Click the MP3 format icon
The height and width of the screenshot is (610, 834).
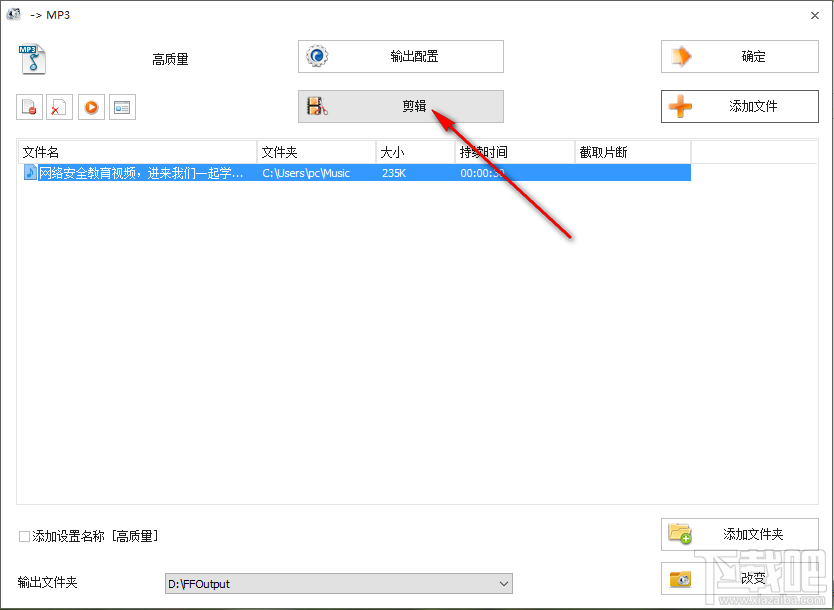click(x=32, y=59)
